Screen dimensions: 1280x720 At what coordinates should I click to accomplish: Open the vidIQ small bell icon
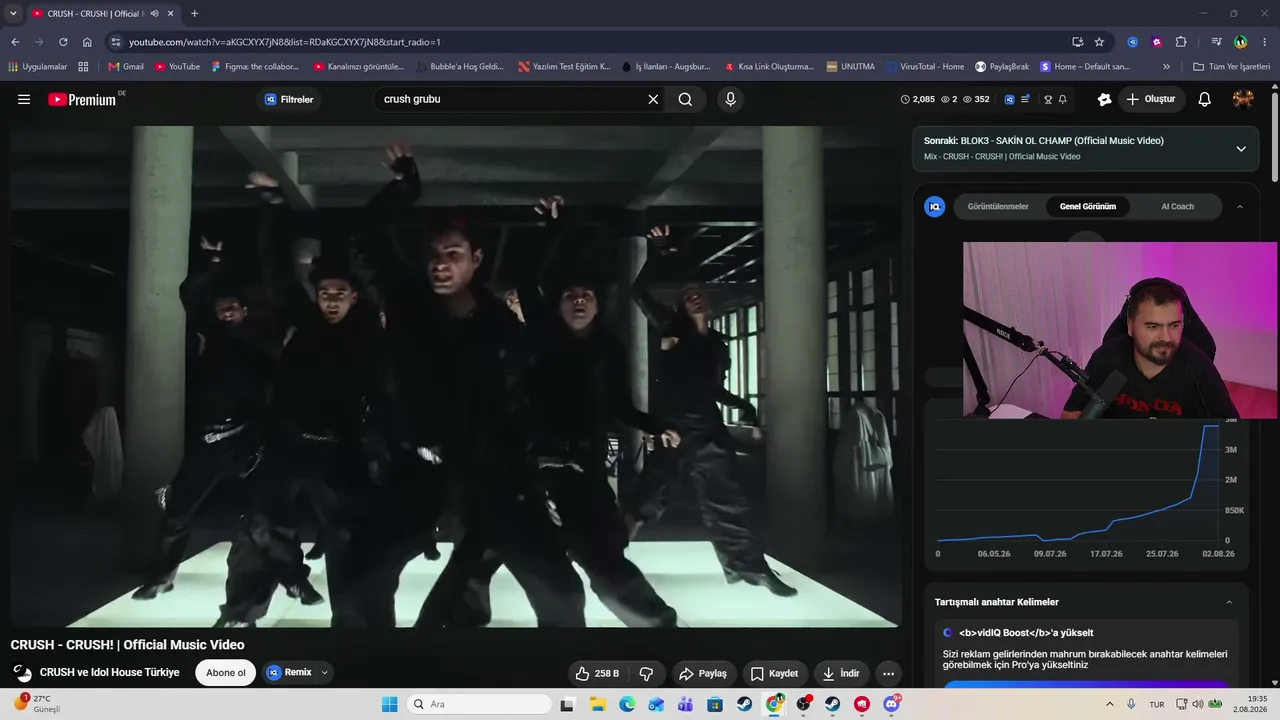[x=1062, y=99]
